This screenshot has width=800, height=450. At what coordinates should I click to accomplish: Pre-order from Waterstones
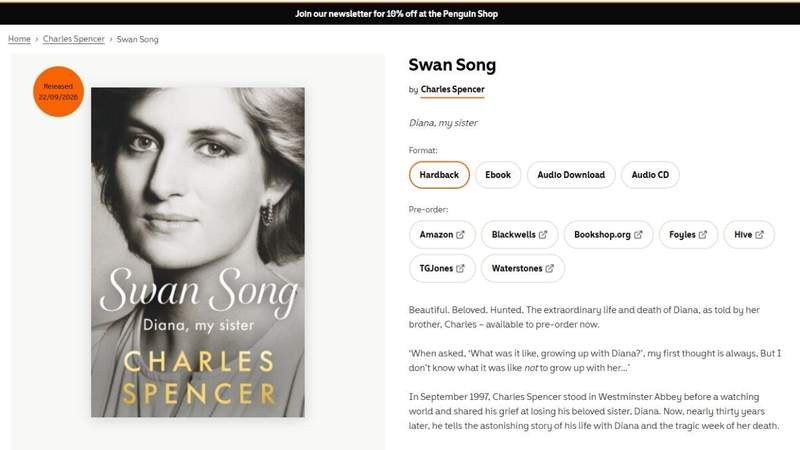[x=522, y=268]
